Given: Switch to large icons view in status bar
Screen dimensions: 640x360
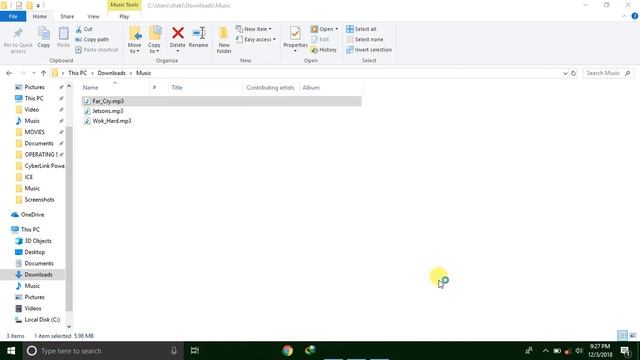Looking at the screenshot, I should [633, 336].
